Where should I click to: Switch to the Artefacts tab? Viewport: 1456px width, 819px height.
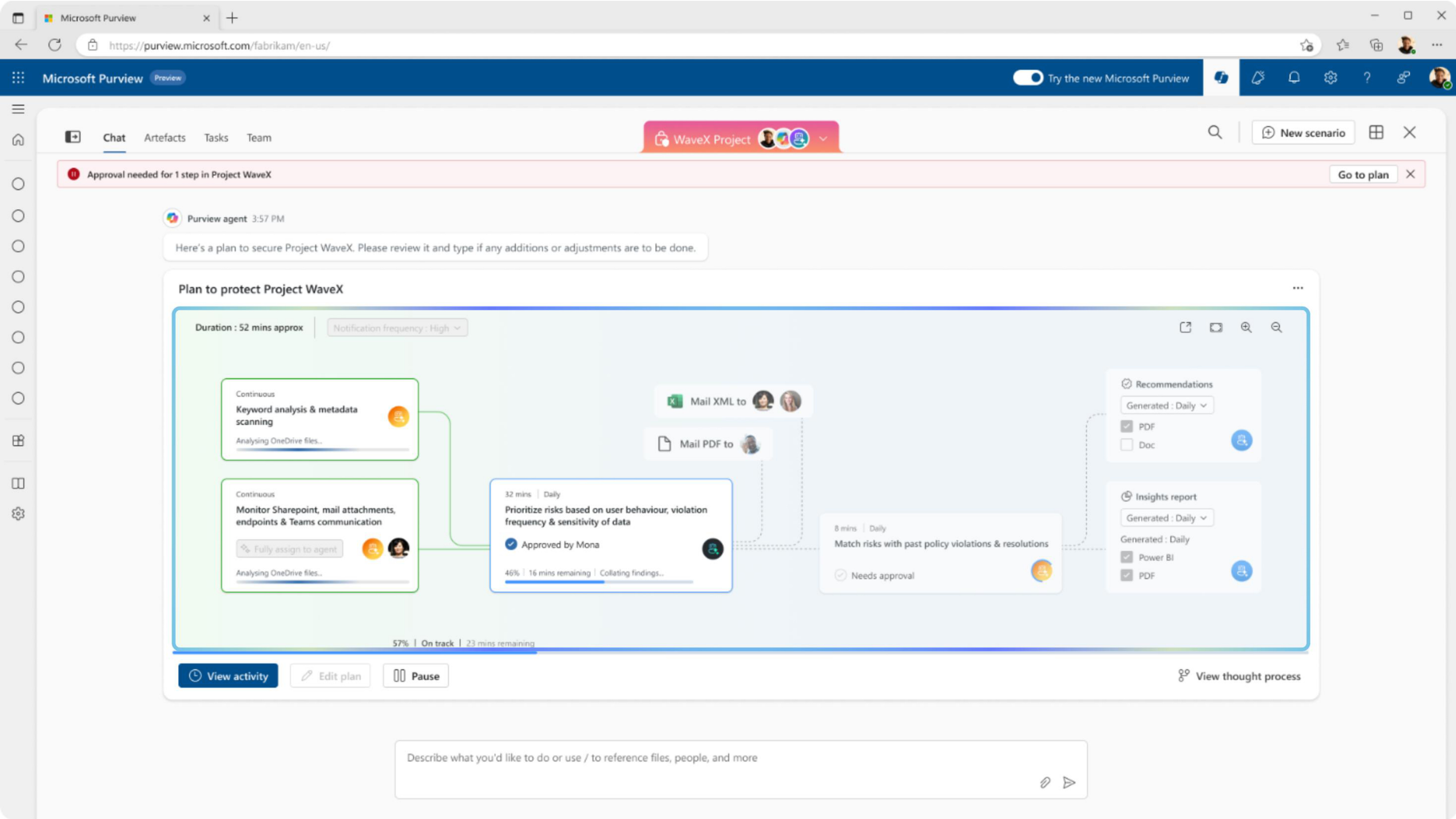pos(165,138)
